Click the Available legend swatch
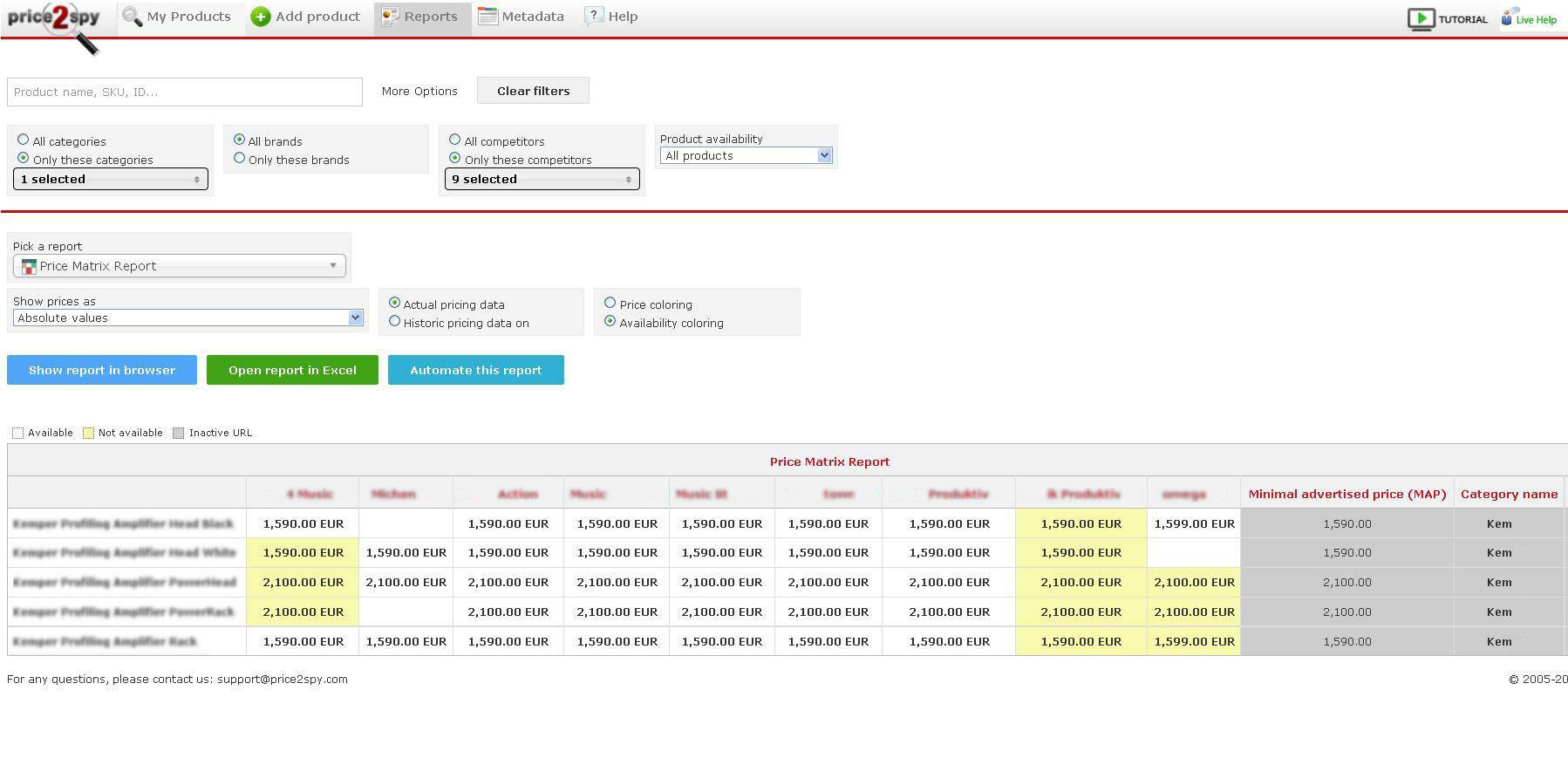The image size is (1568, 779). [17, 433]
